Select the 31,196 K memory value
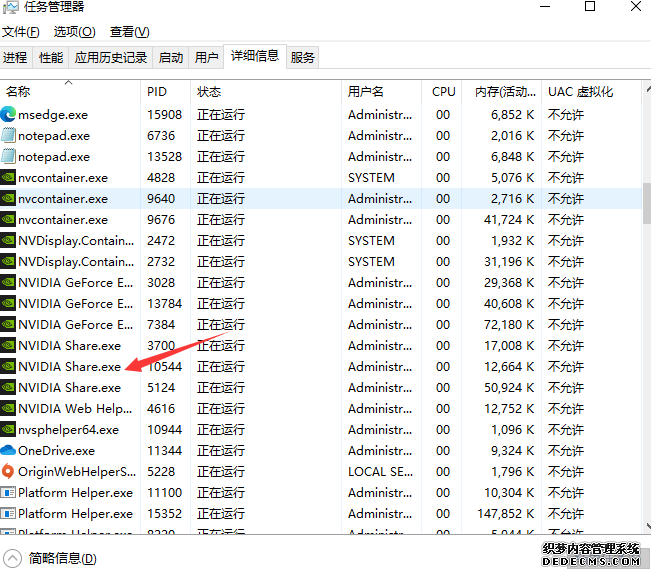The width and height of the screenshot is (651, 576). click(x=509, y=262)
